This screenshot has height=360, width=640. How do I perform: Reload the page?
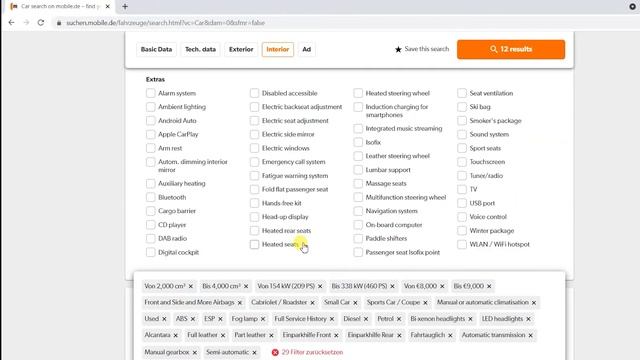(41, 23)
